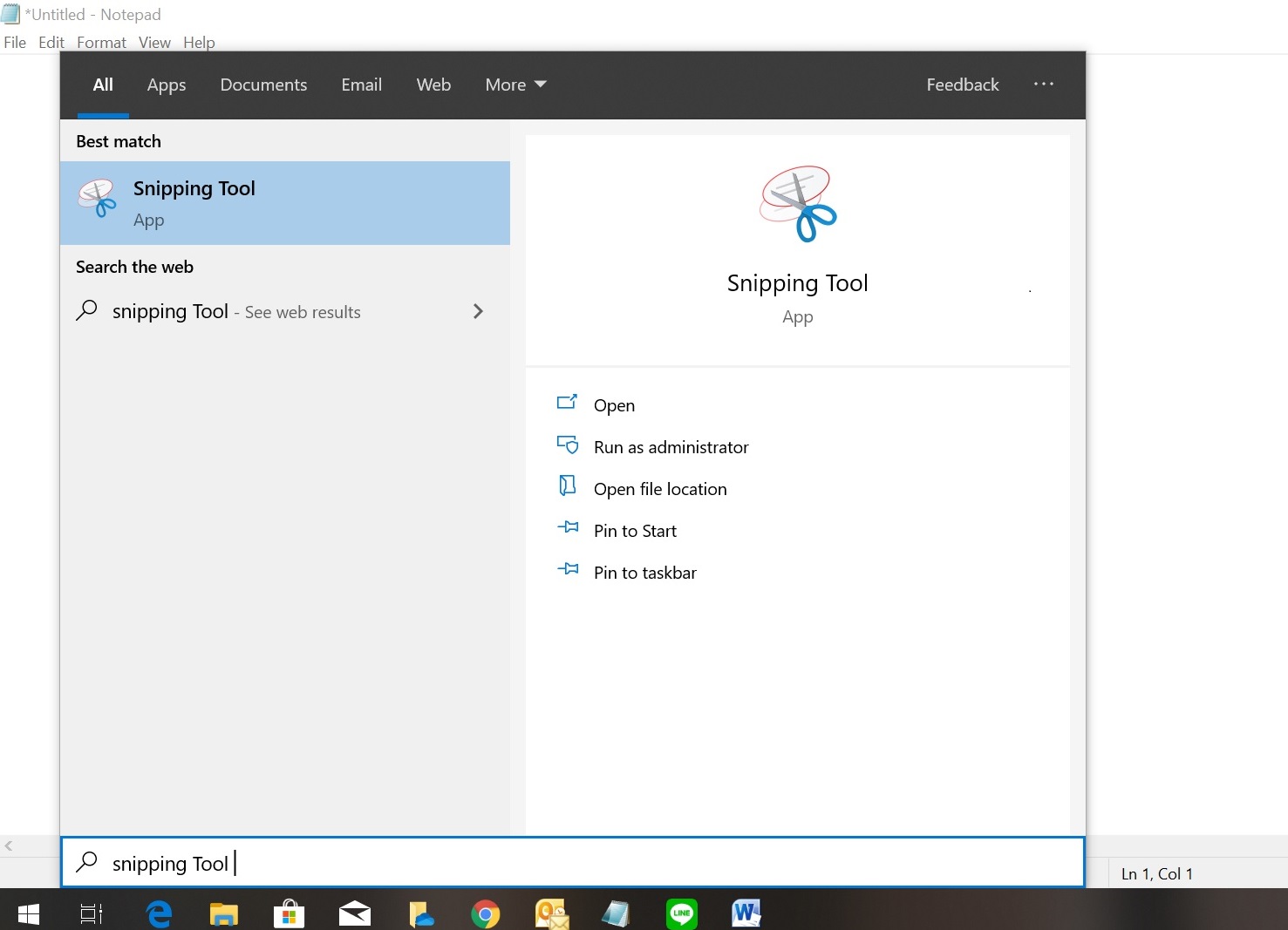This screenshot has height=930, width=1288.
Task: Pin Snipping Tool to taskbar
Action: coord(645,573)
